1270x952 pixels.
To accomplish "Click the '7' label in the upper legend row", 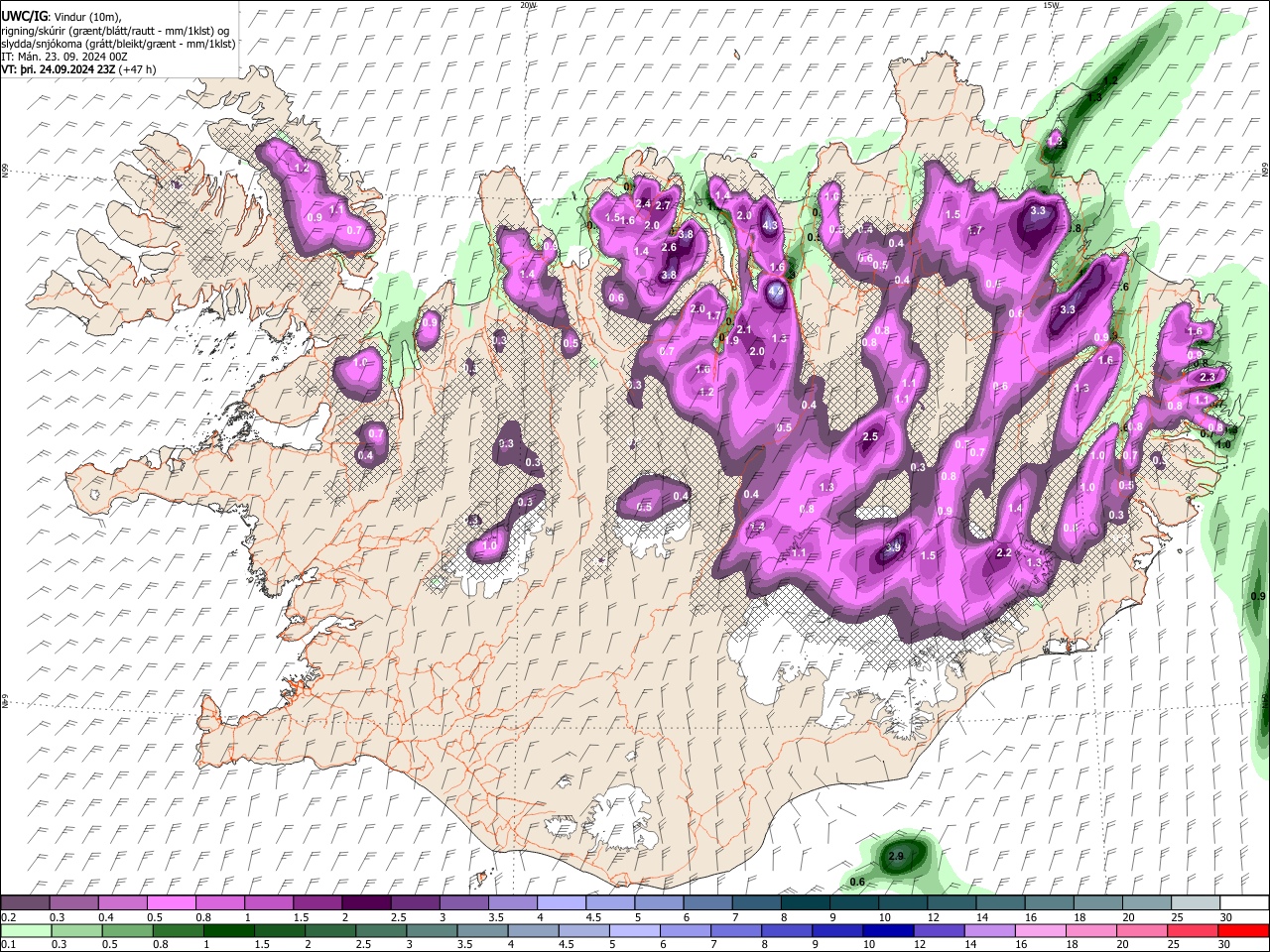I will pos(733,917).
